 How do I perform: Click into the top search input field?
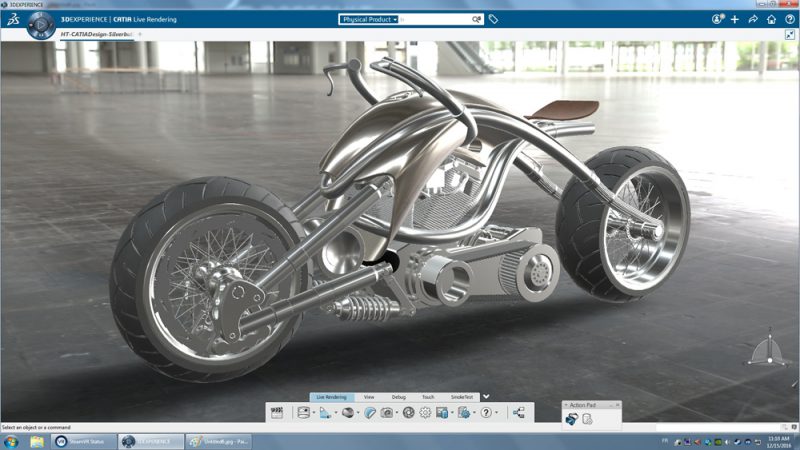[x=435, y=19]
